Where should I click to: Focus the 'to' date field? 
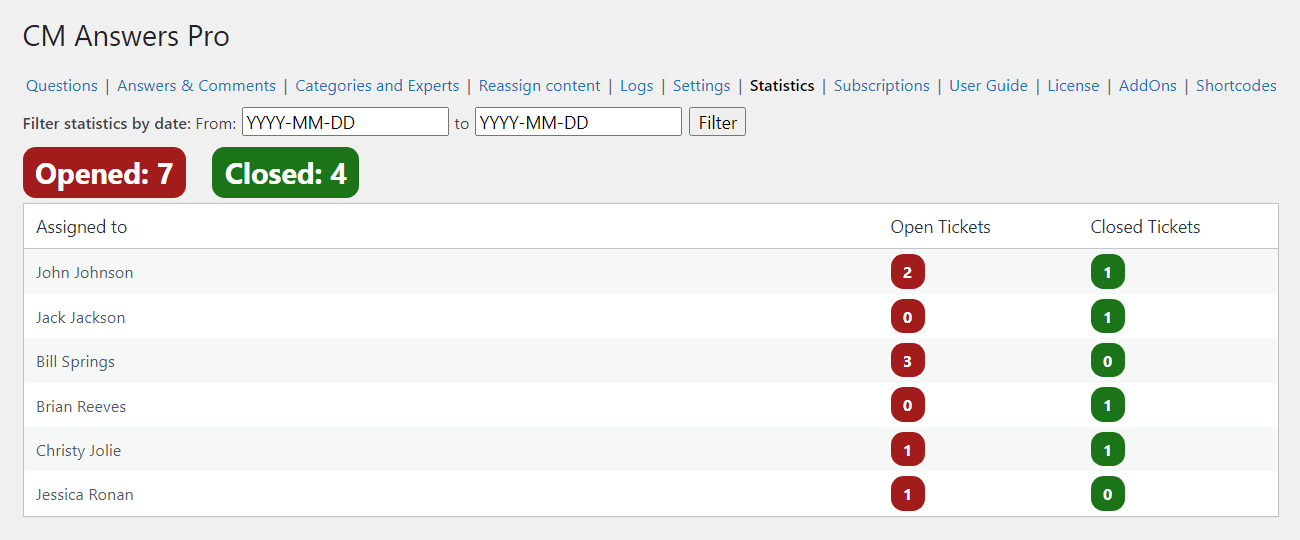tap(578, 122)
